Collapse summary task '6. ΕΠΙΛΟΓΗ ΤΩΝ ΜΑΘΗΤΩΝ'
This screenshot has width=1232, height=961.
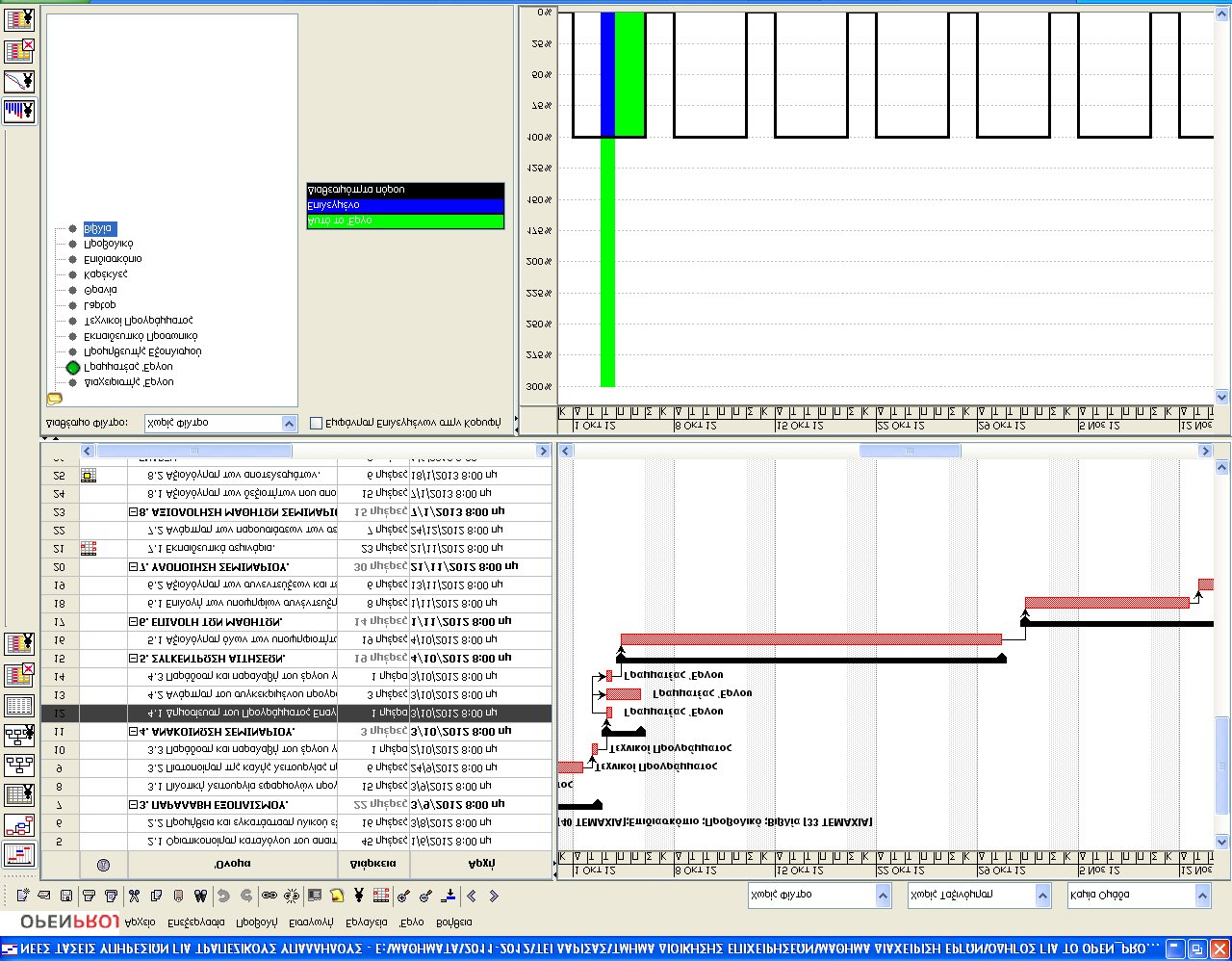134,622
